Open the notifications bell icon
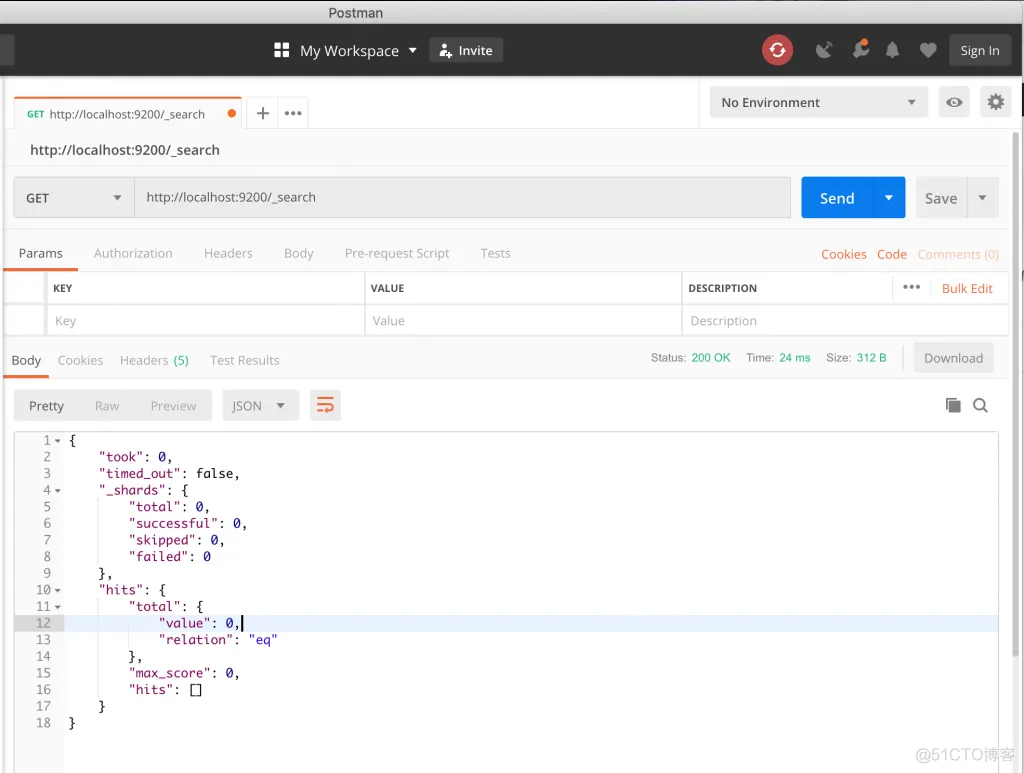This screenshot has height=773, width=1024. [893, 50]
